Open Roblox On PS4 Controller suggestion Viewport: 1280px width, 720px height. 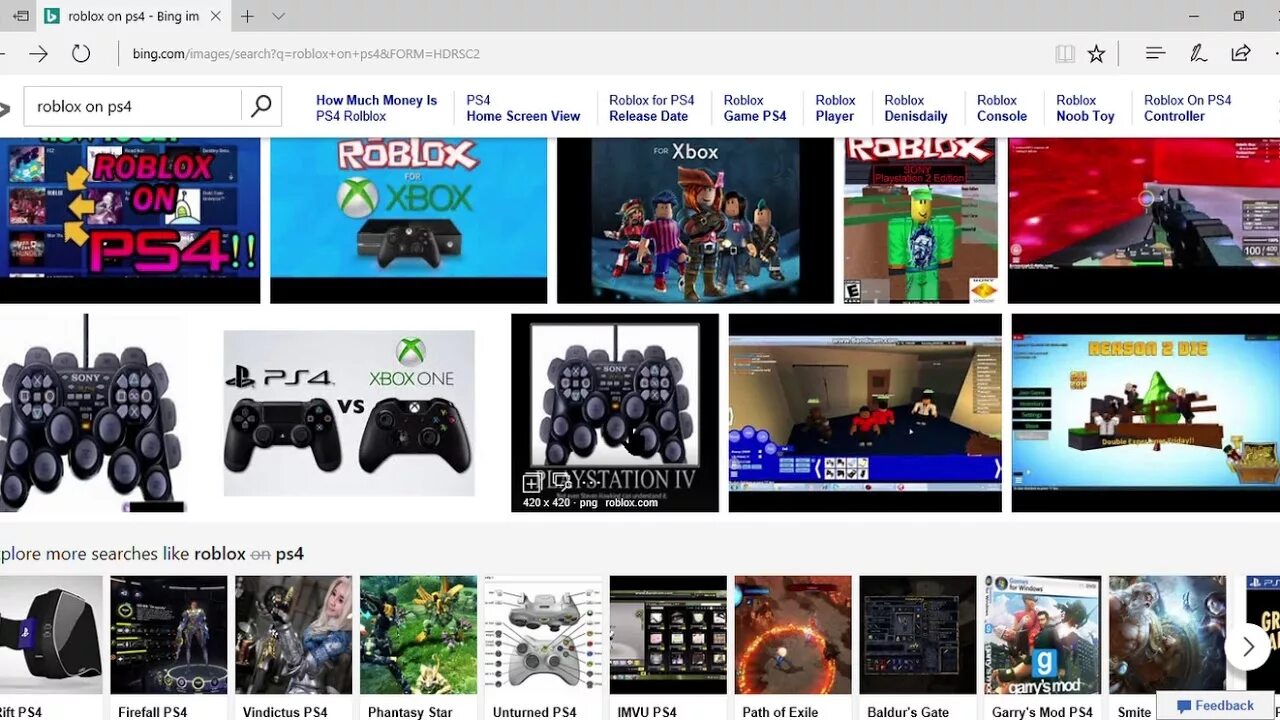[1187, 108]
